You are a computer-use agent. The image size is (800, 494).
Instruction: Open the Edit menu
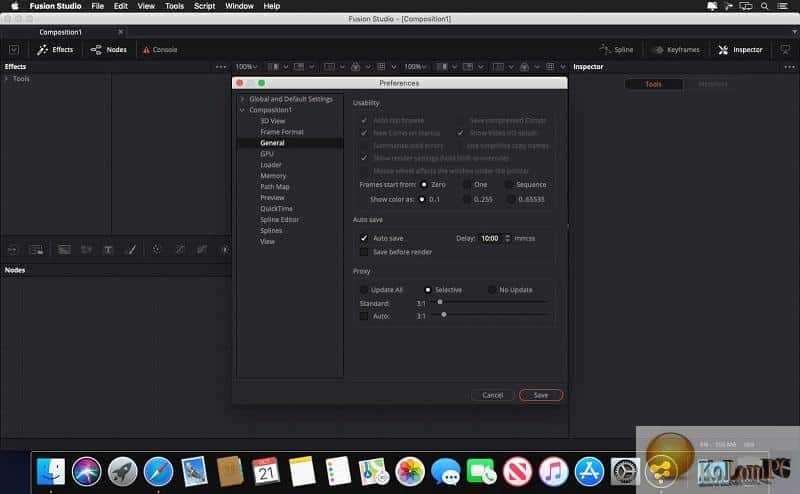[121, 6]
